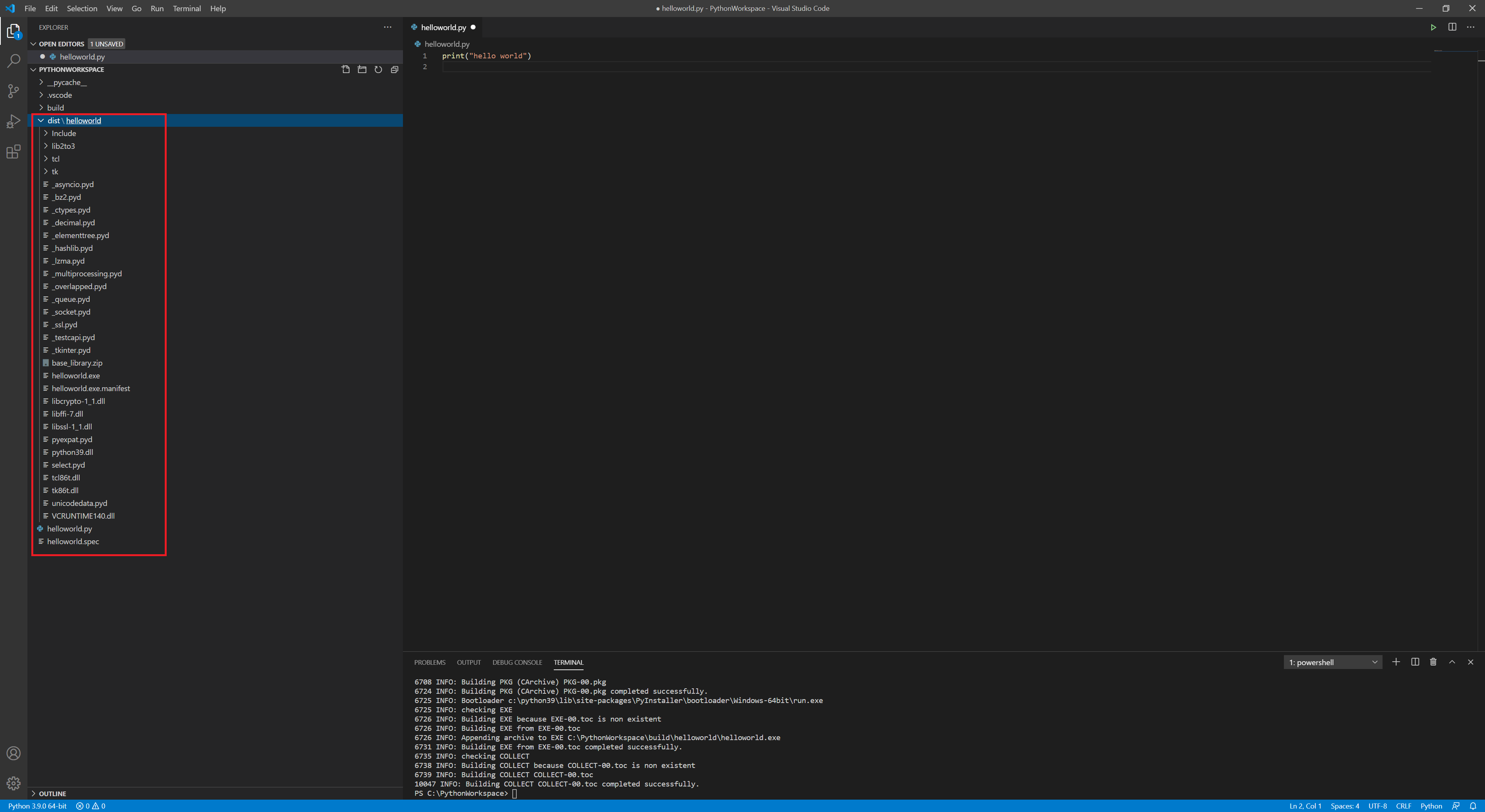Image resolution: width=1485 pixels, height=812 pixels.
Task: Maximize the terminal panel size
Action: (x=1452, y=662)
